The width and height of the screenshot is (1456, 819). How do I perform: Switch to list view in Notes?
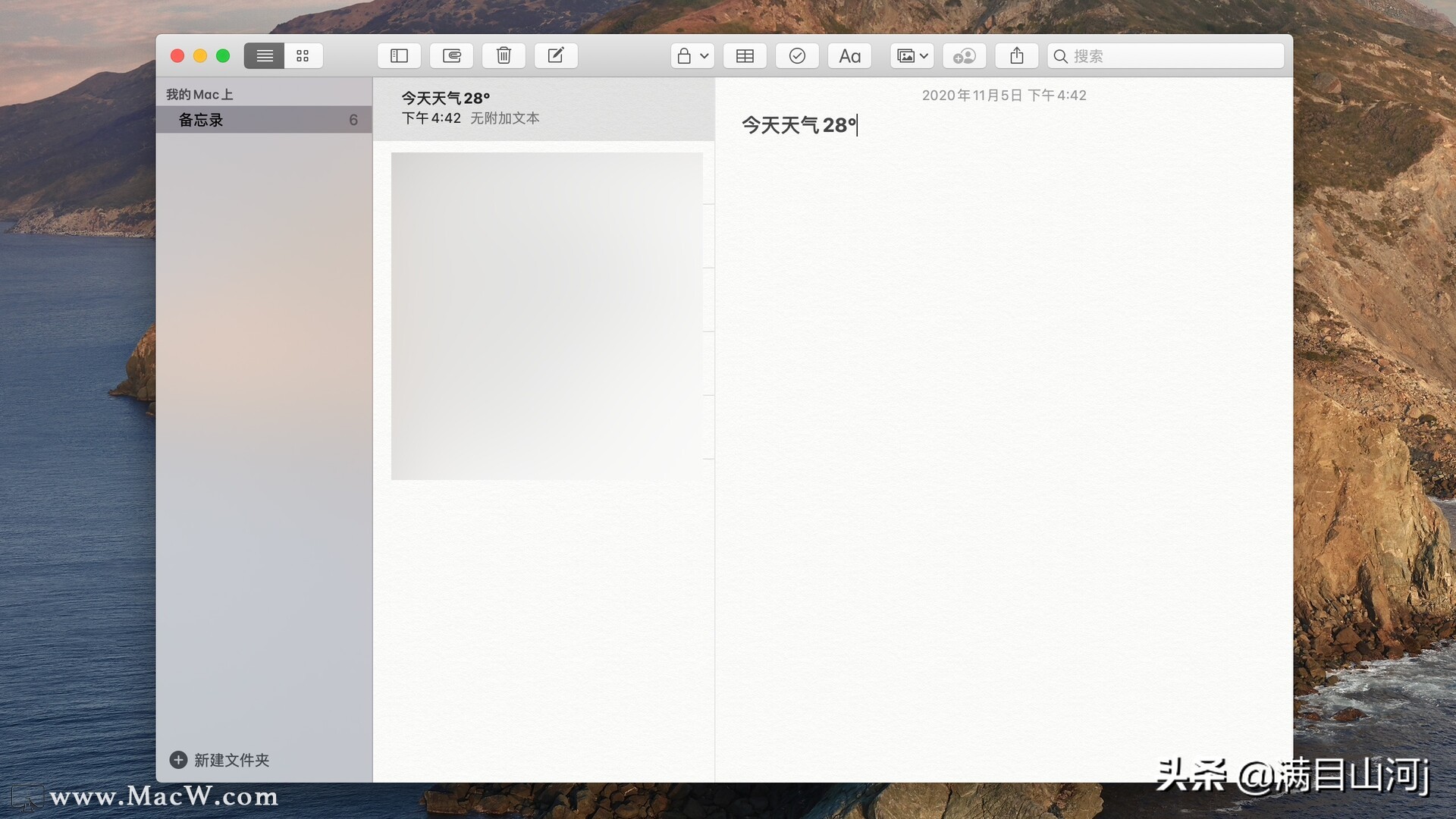click(264, 56)
